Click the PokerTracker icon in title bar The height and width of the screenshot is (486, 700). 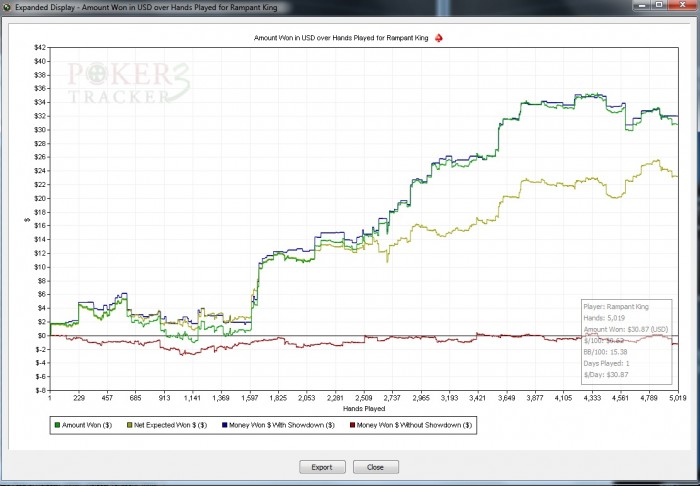7,8
